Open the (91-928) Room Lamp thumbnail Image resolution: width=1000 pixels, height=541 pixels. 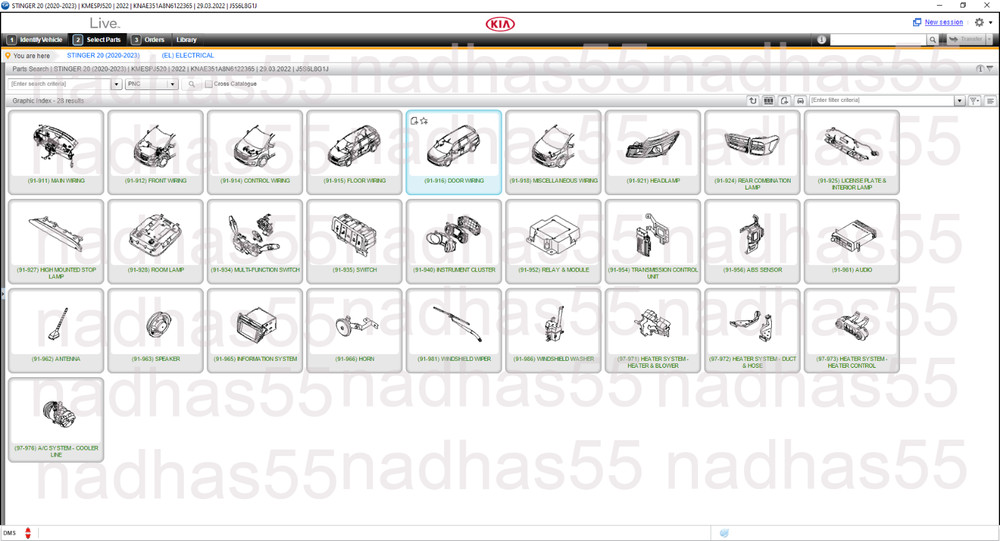[156, 242]
